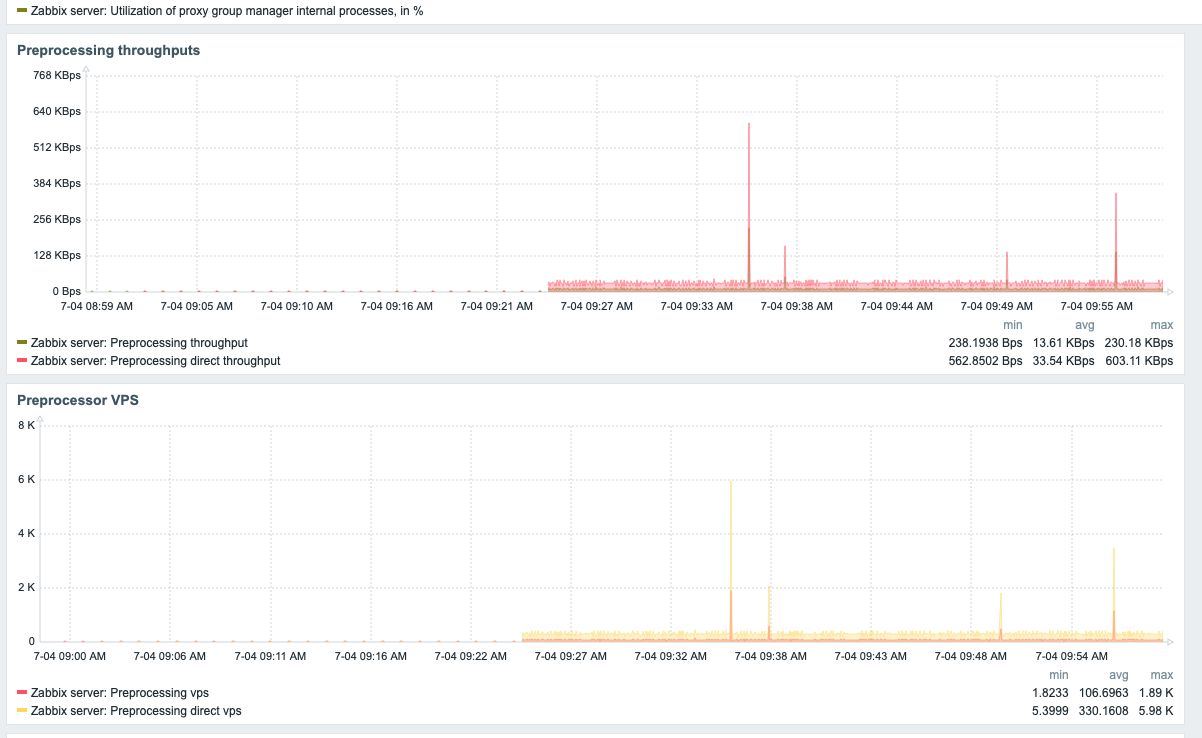Click the 7-04 09:22 AM time label

tap(470, 657)
